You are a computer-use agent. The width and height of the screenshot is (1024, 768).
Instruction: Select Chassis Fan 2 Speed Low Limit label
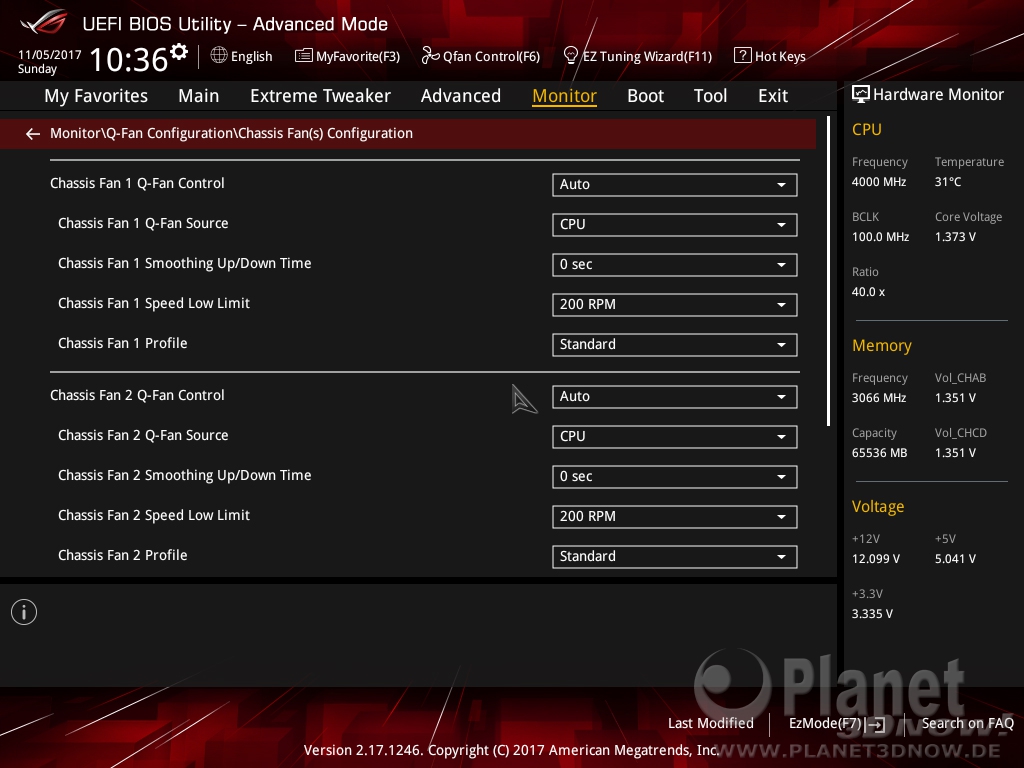(153, 515)
